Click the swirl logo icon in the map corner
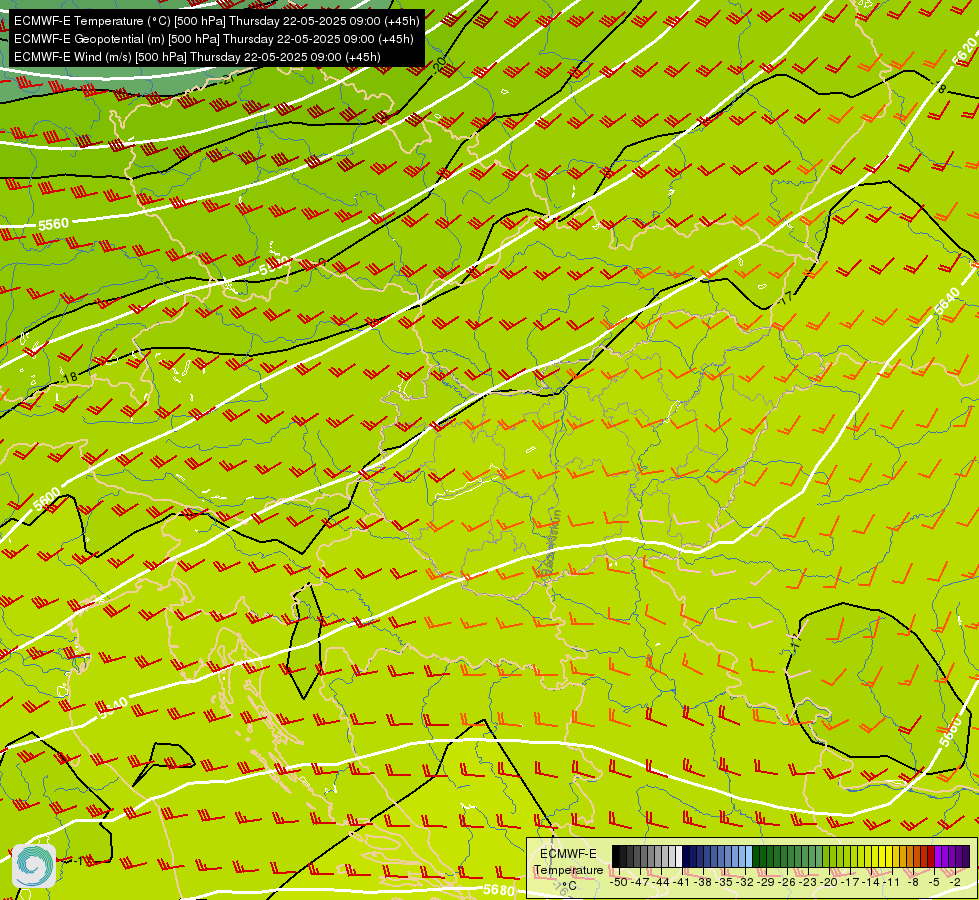 pyautogui.click(x=34, y=866)
